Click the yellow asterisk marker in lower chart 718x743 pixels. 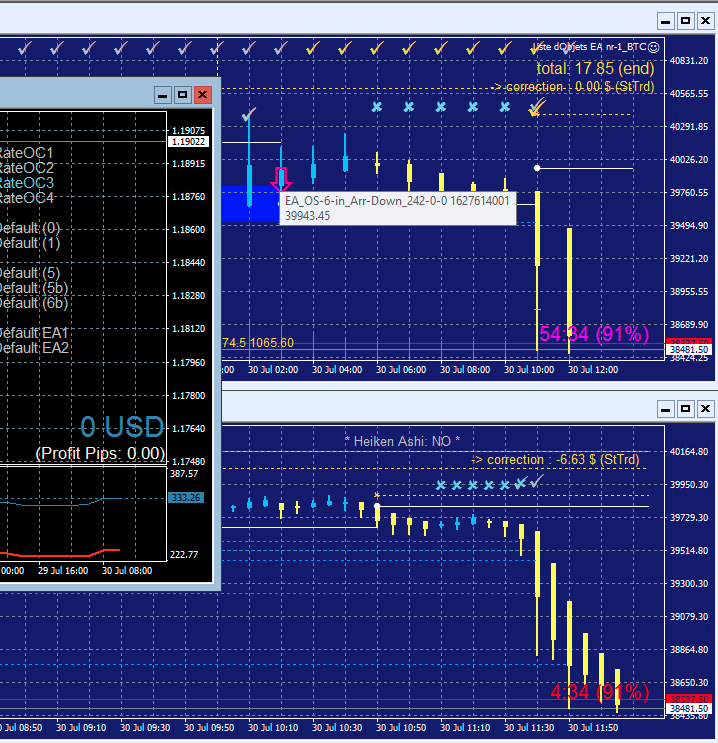(377, 496)
